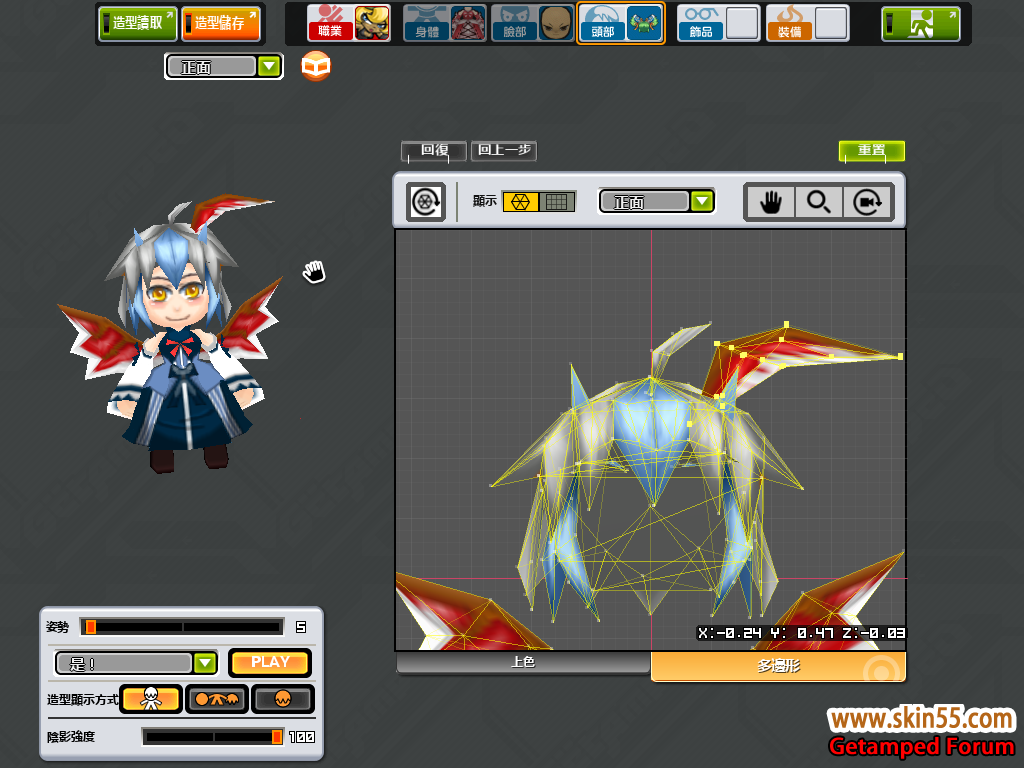The height and width of the screenshot is (768, 1024).
Task: Select the camera rotate tool
Action: click(868, 202)
